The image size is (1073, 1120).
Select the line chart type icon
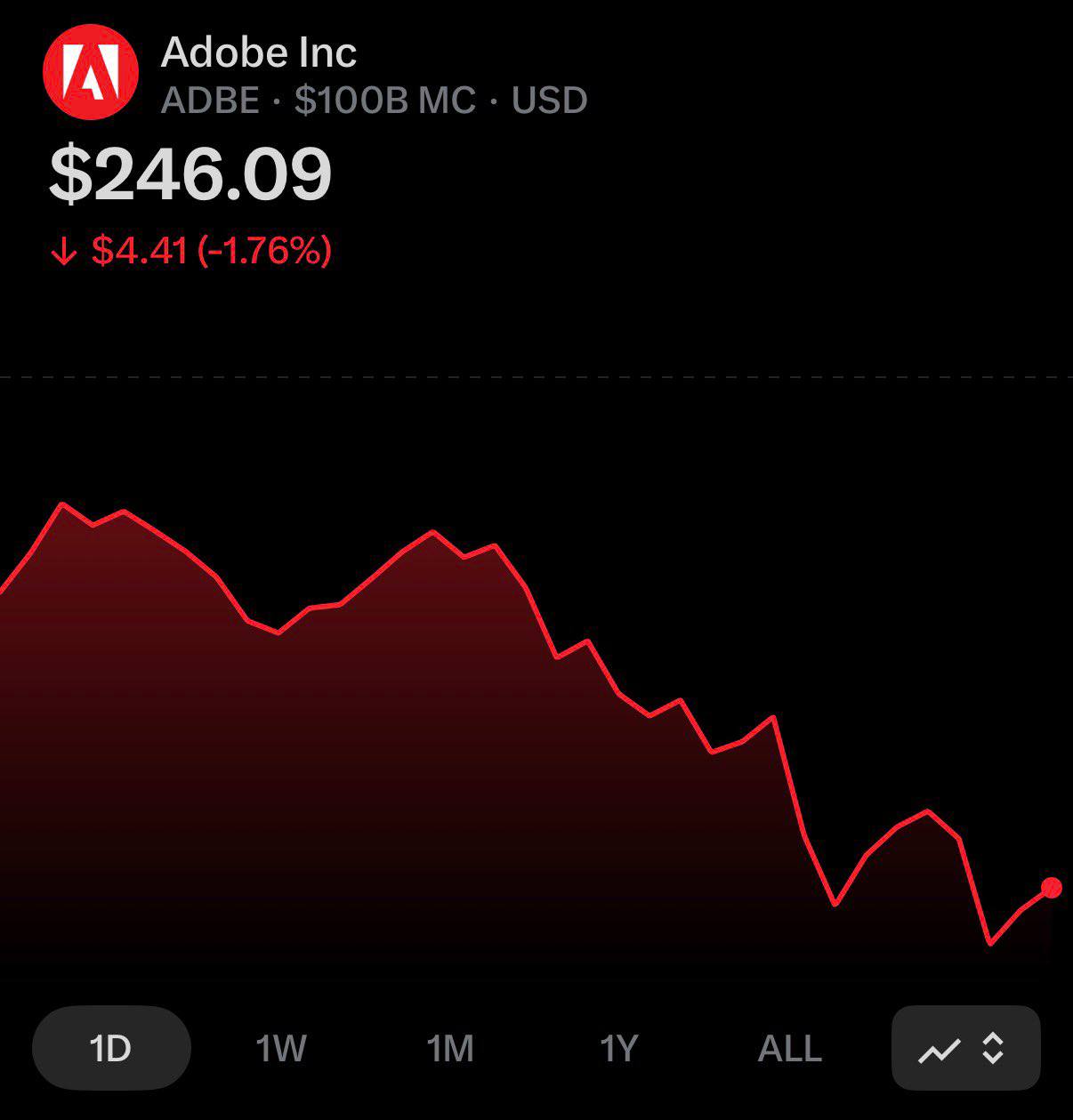point(939,1050)
